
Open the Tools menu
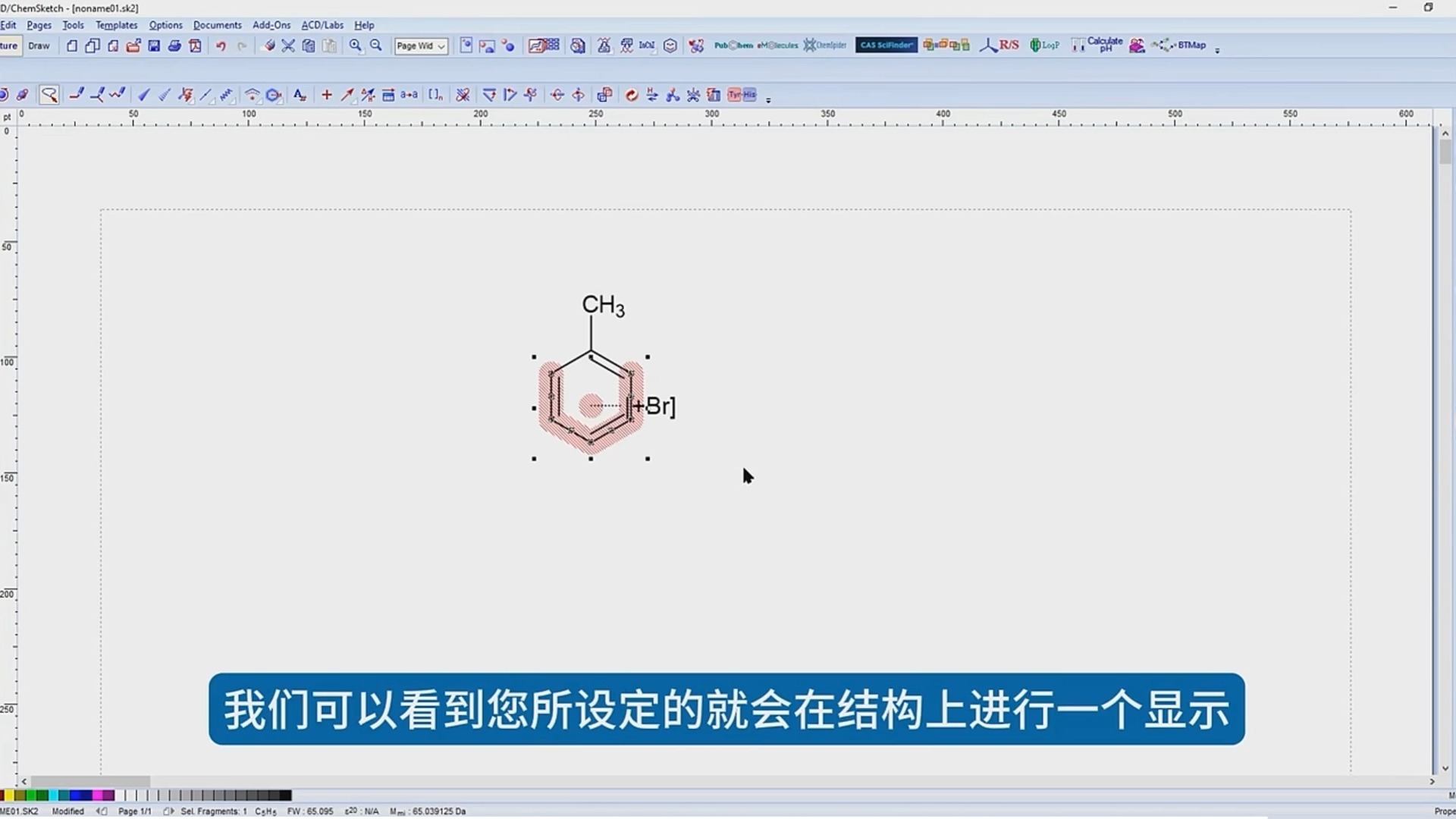tap(73, 25)
